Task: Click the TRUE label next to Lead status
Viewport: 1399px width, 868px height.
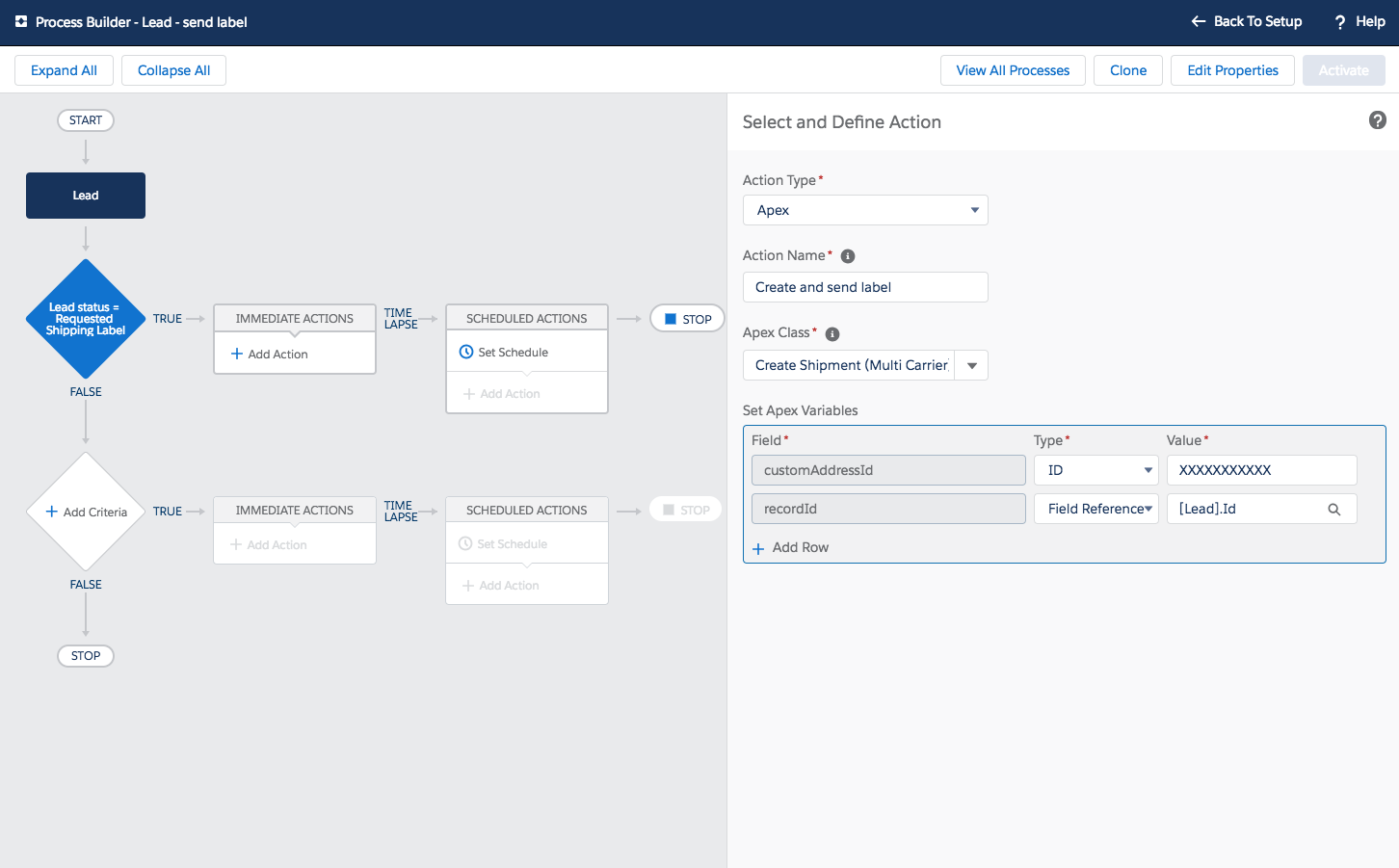Action: [x=168, y=319]
